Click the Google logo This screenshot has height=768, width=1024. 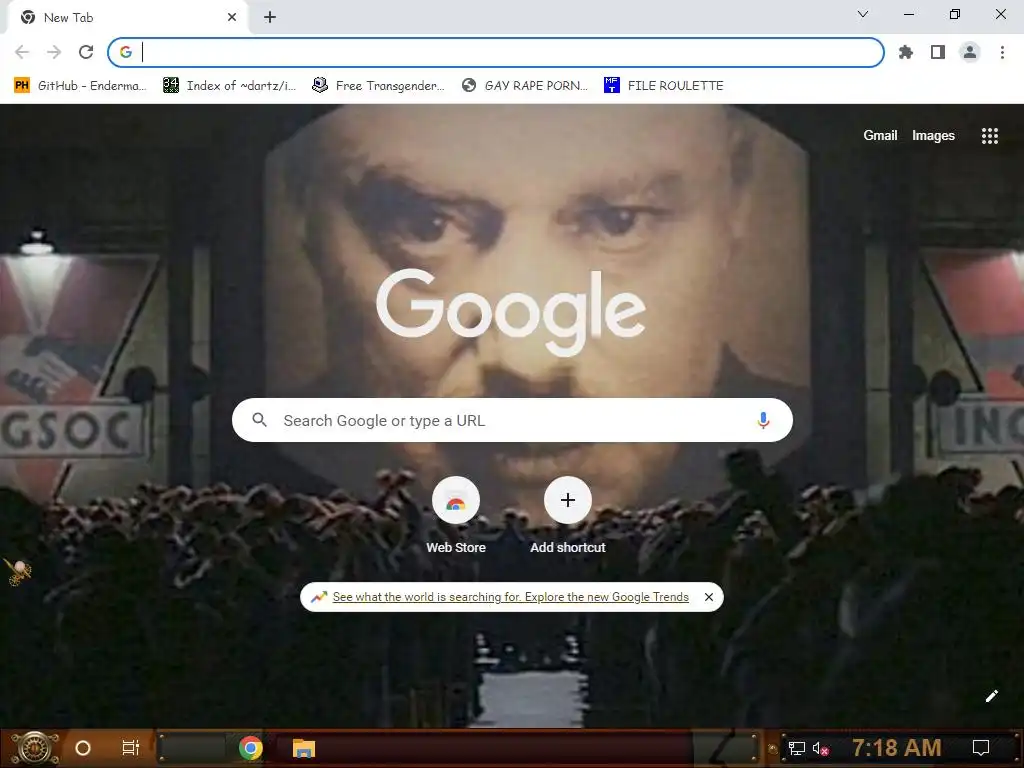pos(511,312)
